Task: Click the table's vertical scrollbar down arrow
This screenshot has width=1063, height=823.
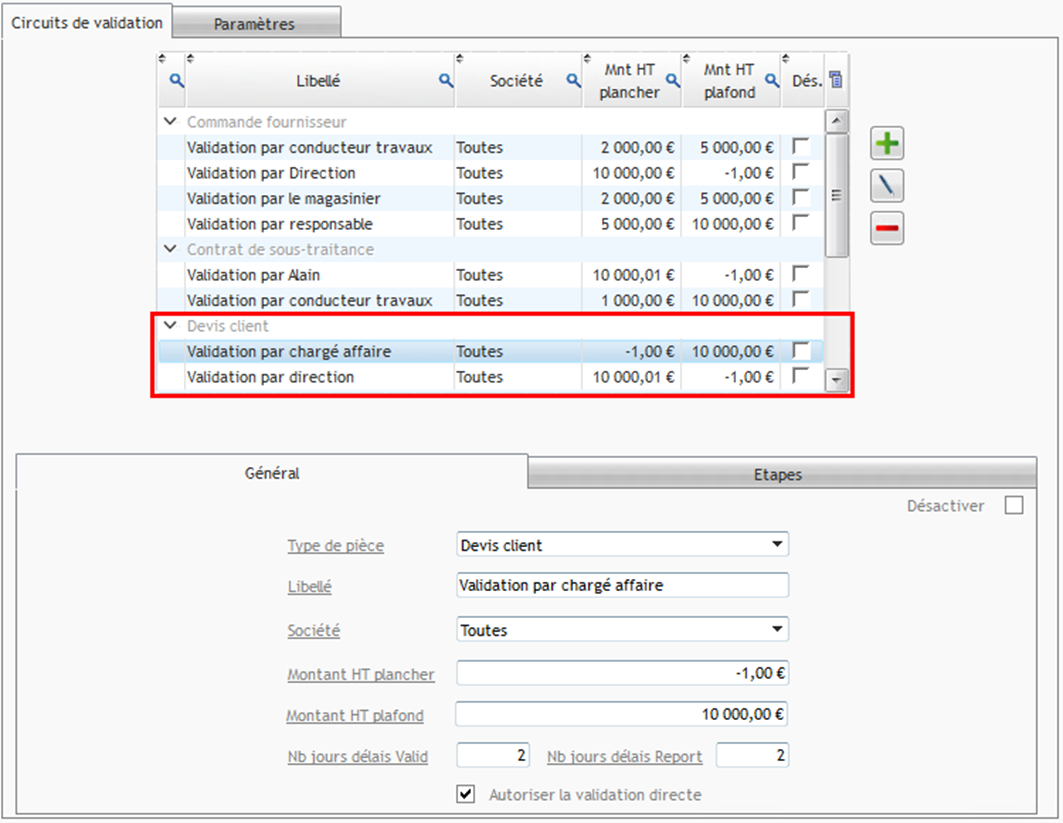Action: (837, 380)
